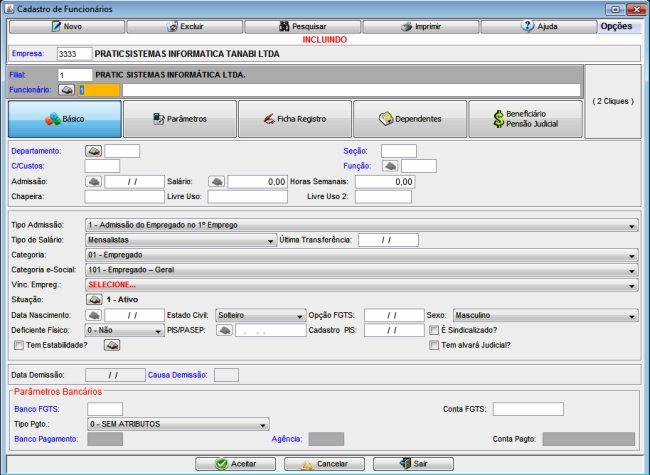
Task: Click the Seção input field
Action: click(399, 151)
